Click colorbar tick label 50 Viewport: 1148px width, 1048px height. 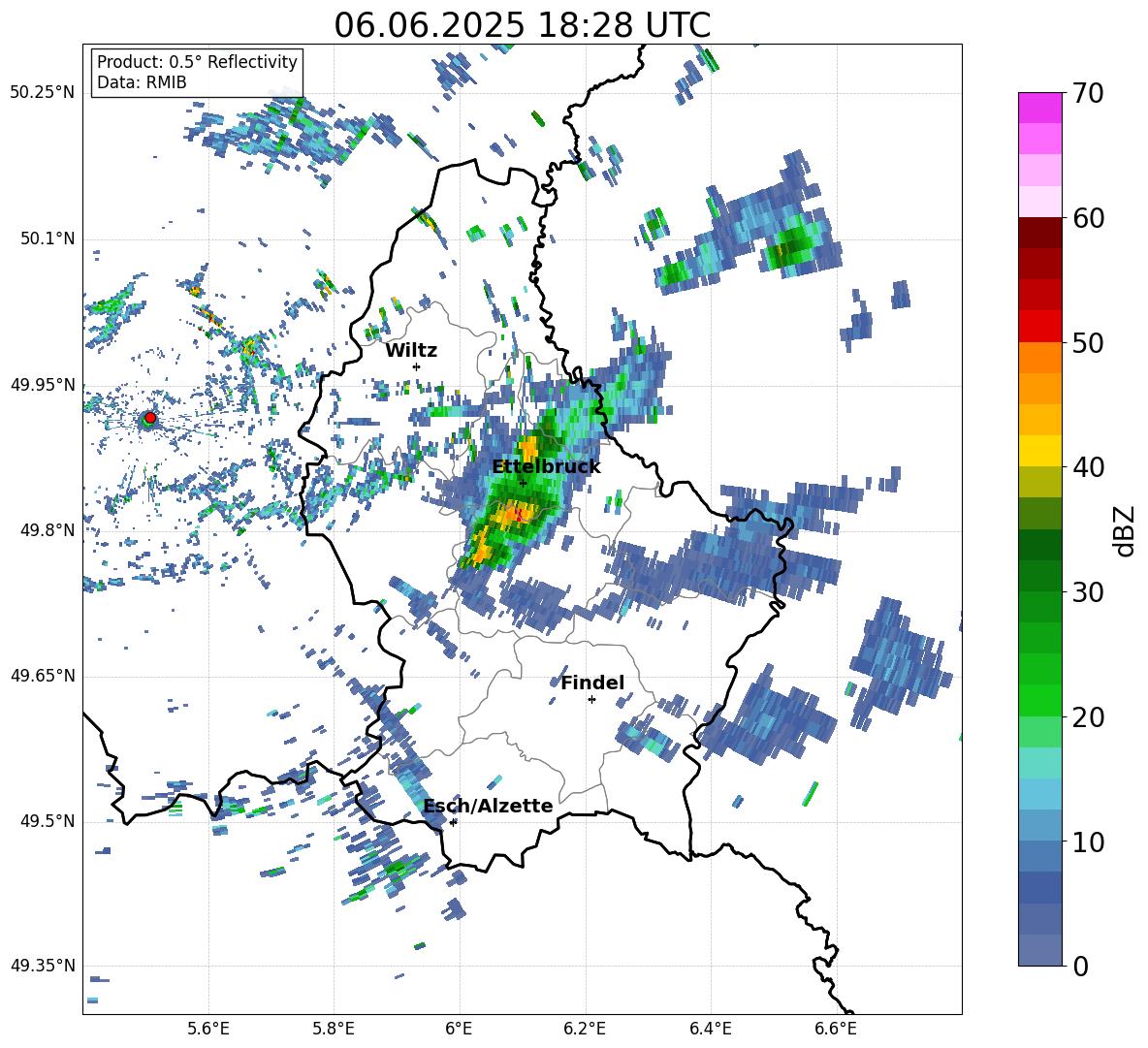[x=1088, y=342]
